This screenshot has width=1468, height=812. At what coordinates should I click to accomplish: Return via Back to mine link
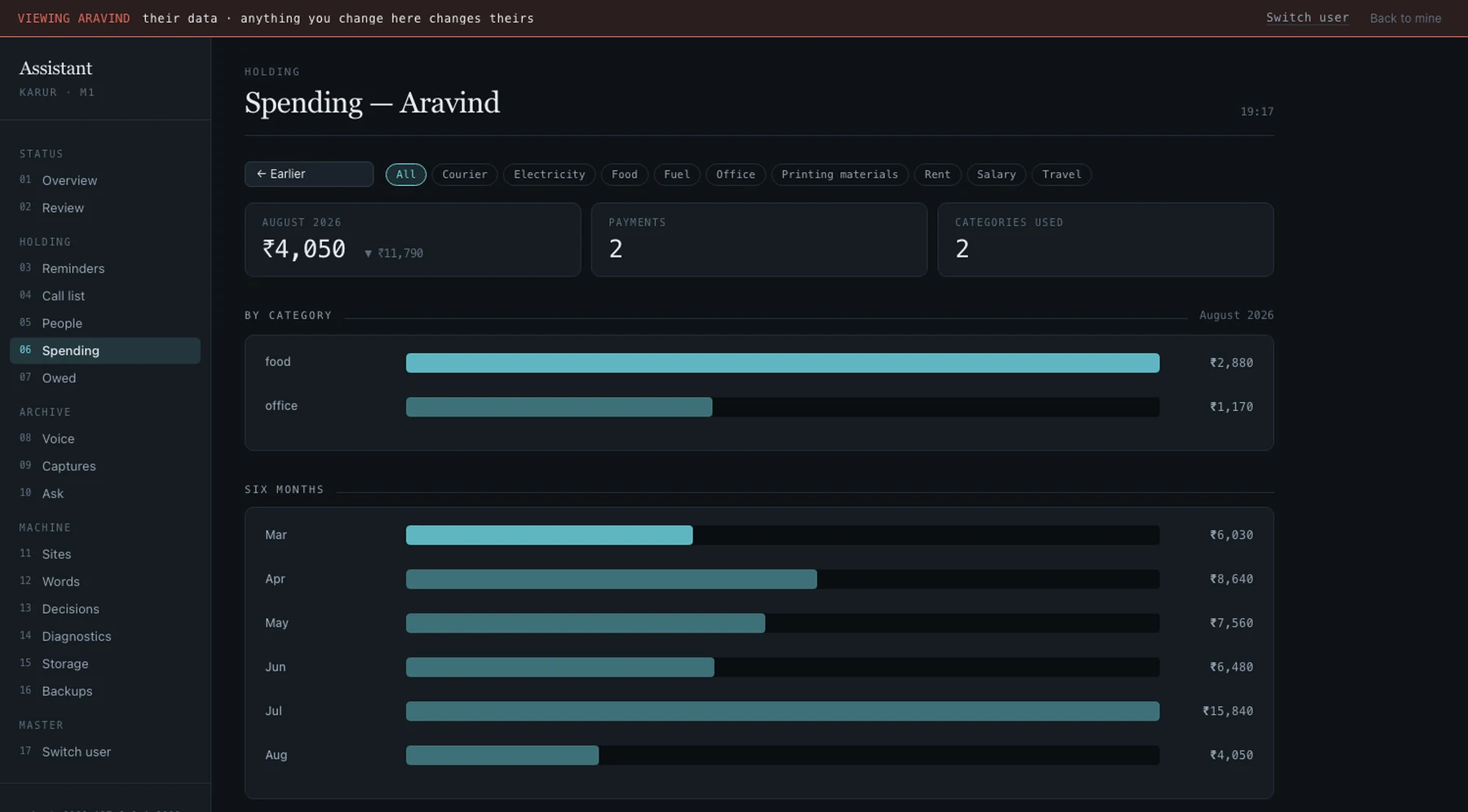click(x=1405, y=18)
